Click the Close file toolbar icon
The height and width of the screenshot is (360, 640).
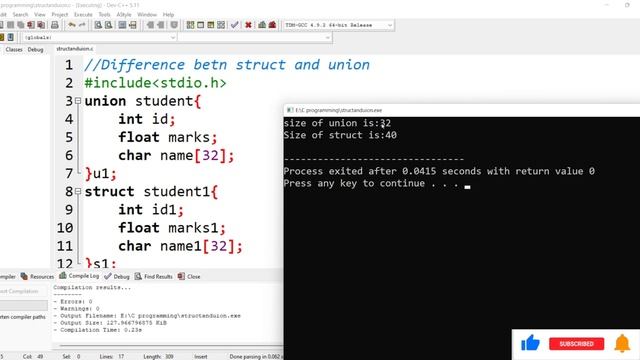pyautogui.click(x=31, y=25)
